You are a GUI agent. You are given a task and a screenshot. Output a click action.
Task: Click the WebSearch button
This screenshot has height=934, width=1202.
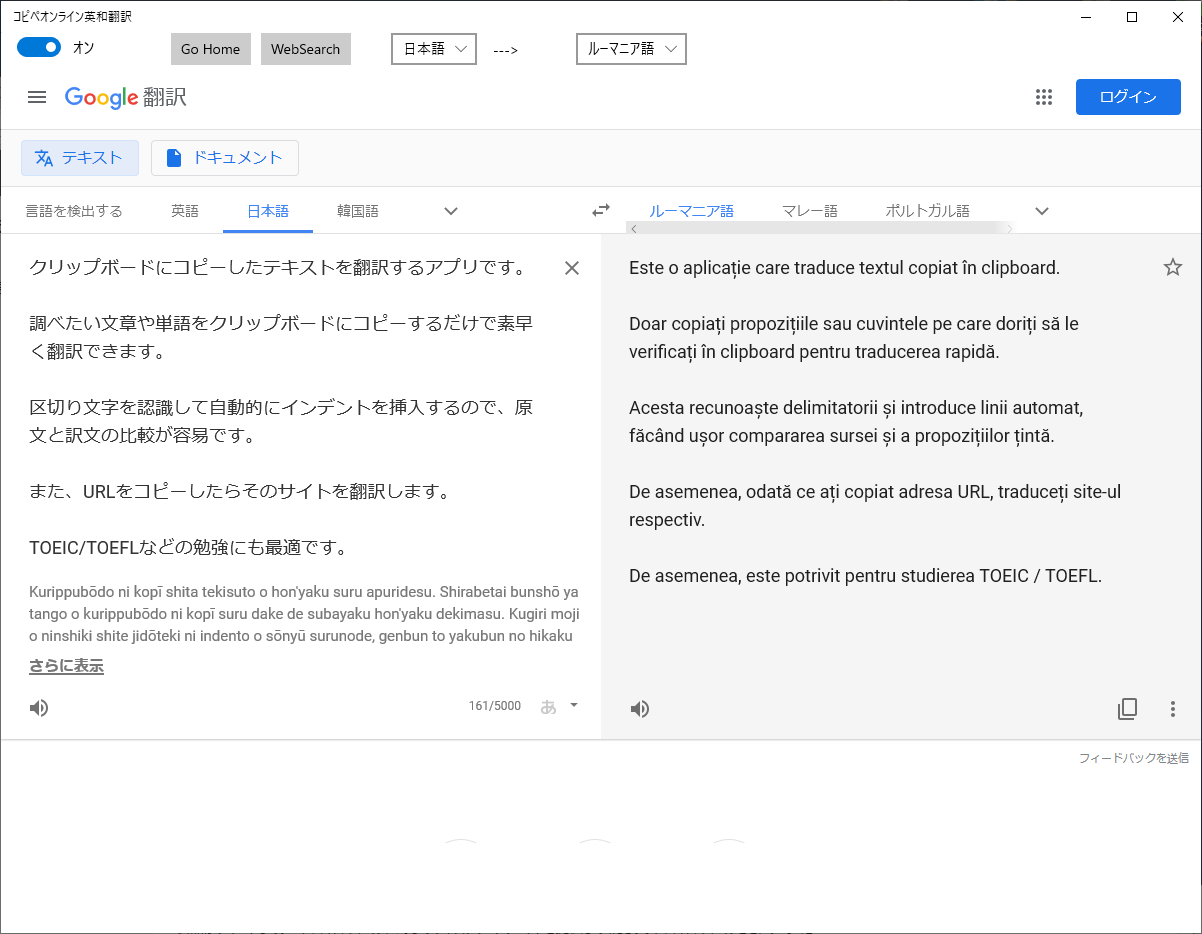click(x=306, y=49)
